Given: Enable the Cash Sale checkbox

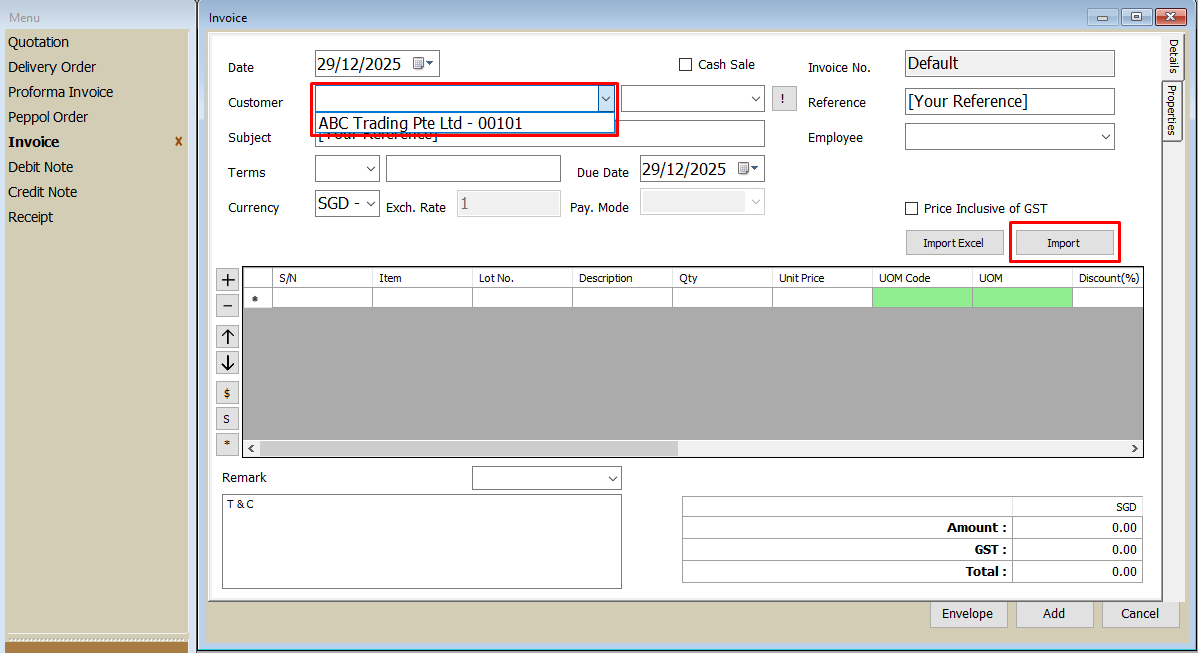Looking at the screenshot, I should [x=685, y=65].
